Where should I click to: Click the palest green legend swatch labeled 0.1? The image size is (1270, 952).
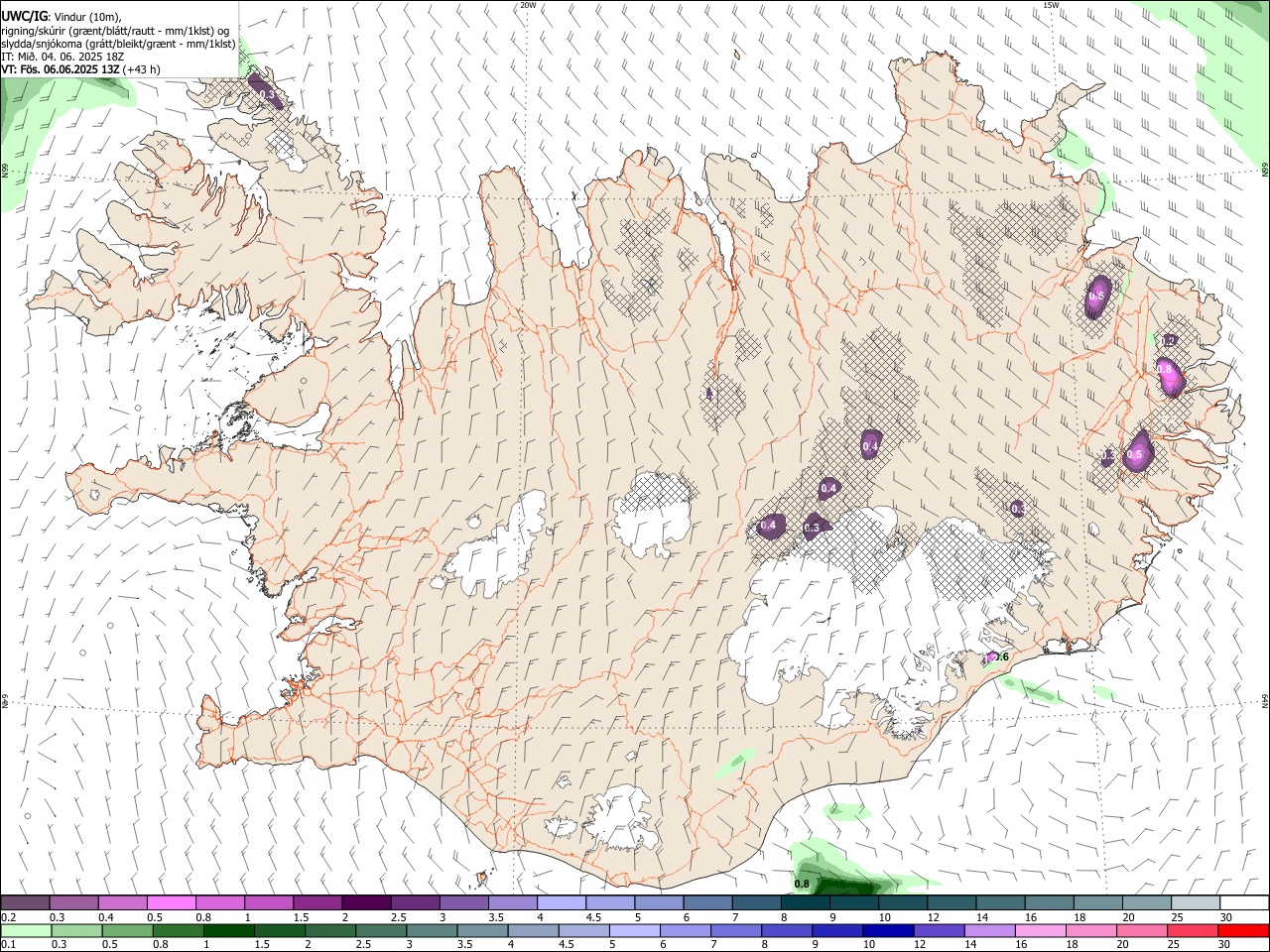pyautogui.click(x=25, y=930)
